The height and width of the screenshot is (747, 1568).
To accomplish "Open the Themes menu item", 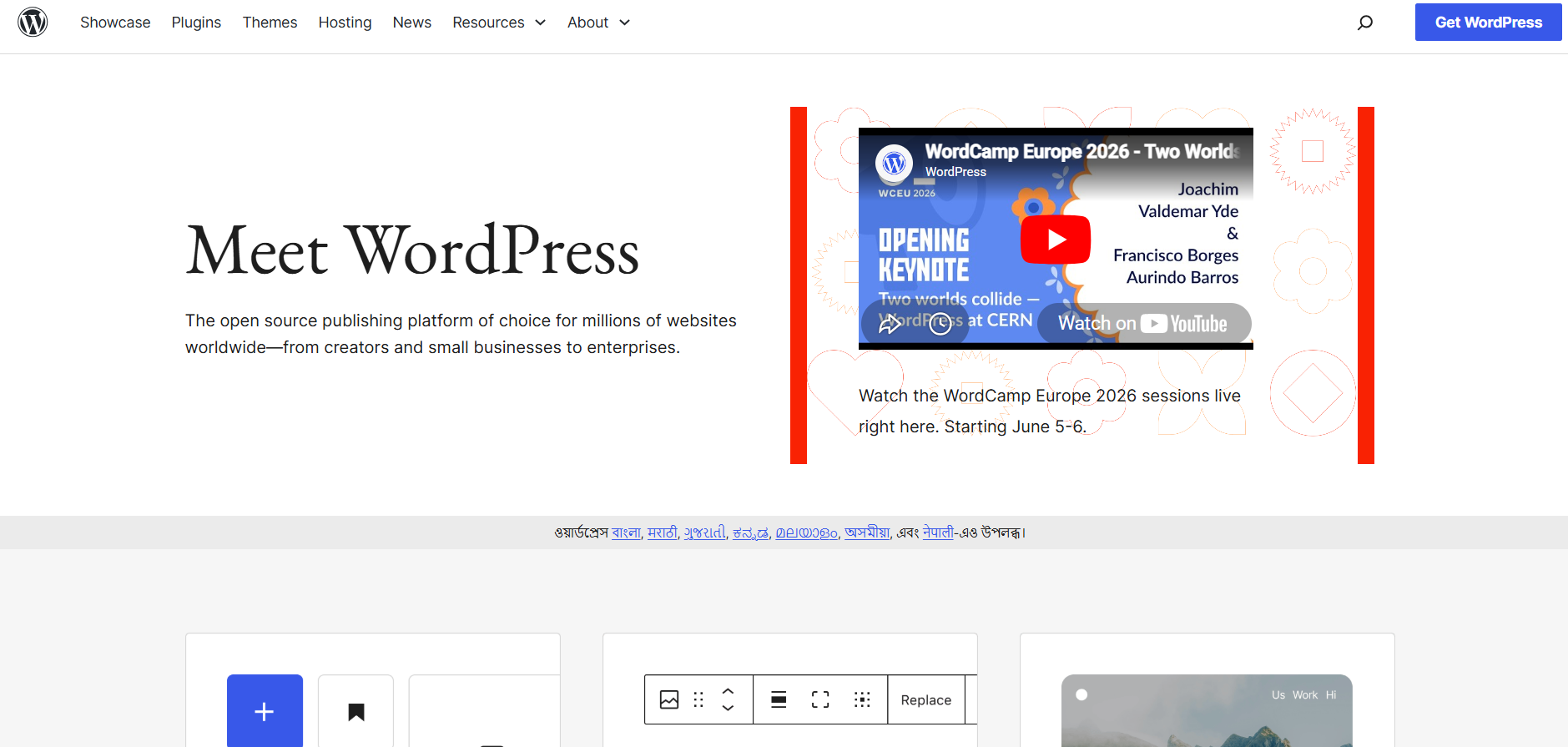I will pos(270,23).
